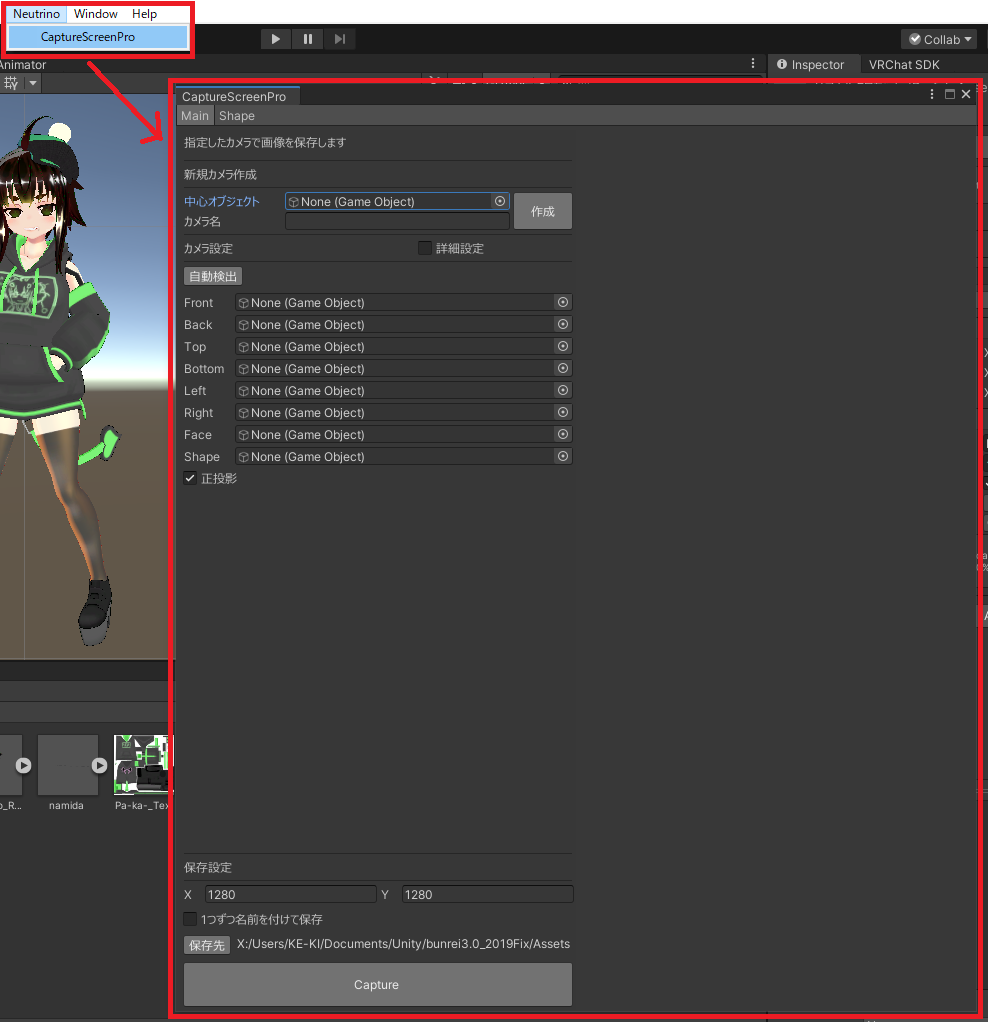Enable 1つずつ名前を付けて保存 checkbox
988x1022 pixels.
tap(190, 918)
